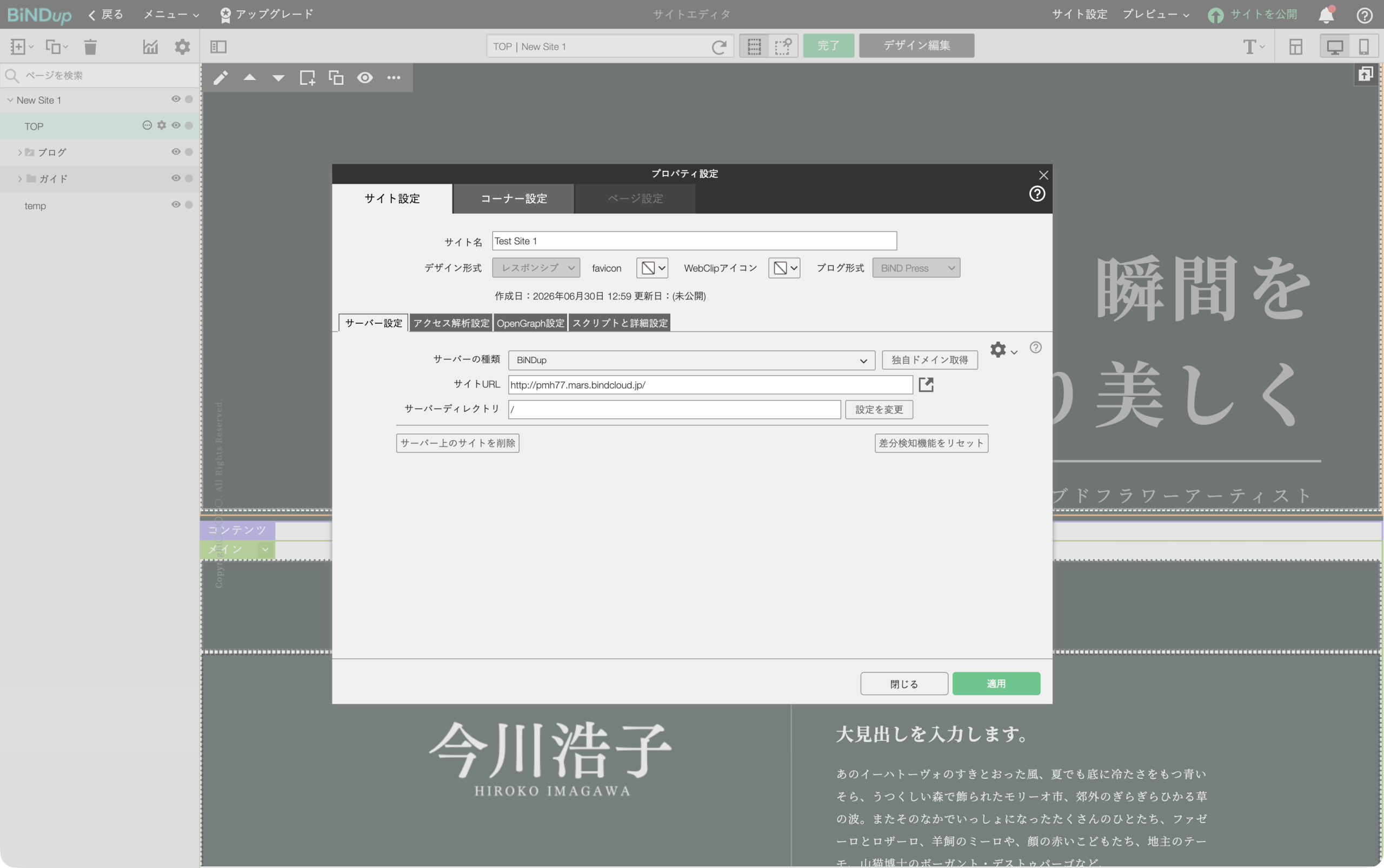Screen dimensions: 1384x868
Task: Click 設定を変更 button
Action: (879, 409)
